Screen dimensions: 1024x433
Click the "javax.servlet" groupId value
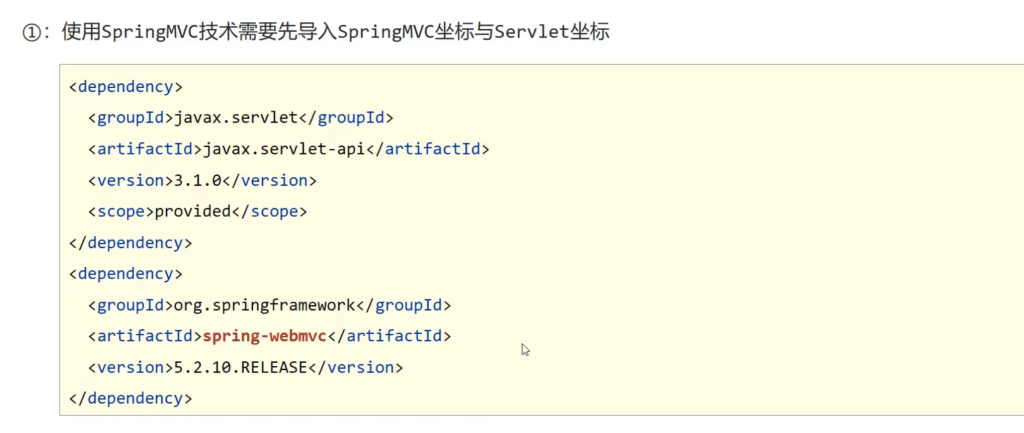coord(236,118)
